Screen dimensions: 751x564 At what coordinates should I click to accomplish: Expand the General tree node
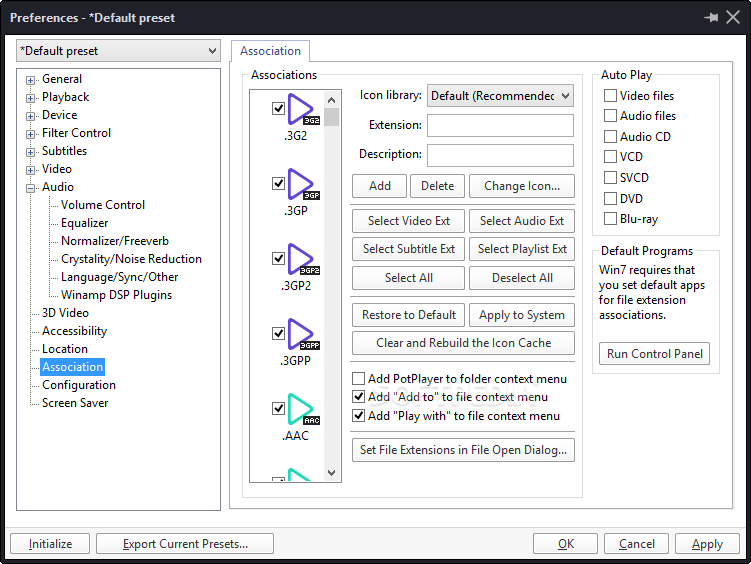31,80
